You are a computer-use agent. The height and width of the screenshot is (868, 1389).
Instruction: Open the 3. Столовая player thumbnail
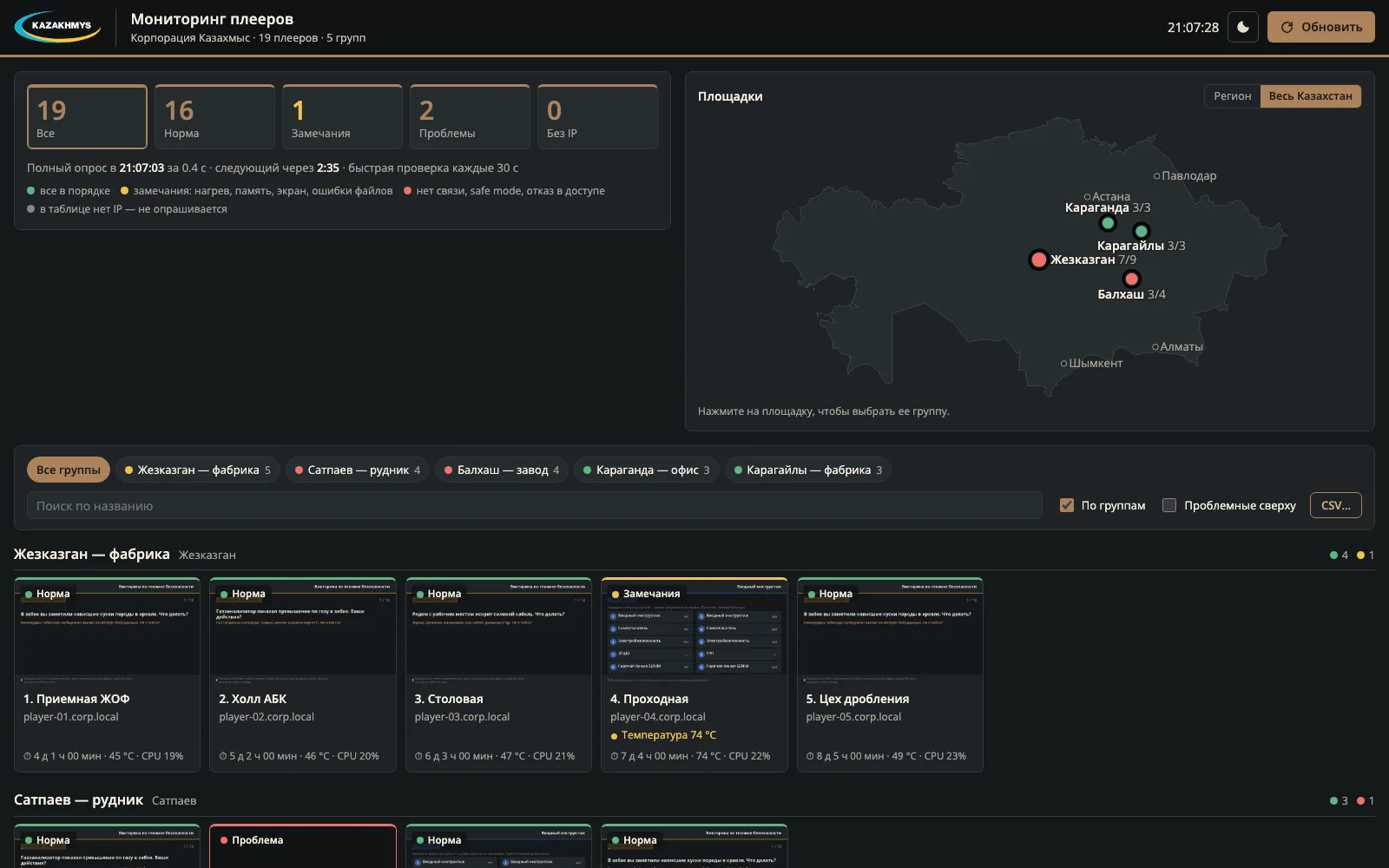pos(498,627)
